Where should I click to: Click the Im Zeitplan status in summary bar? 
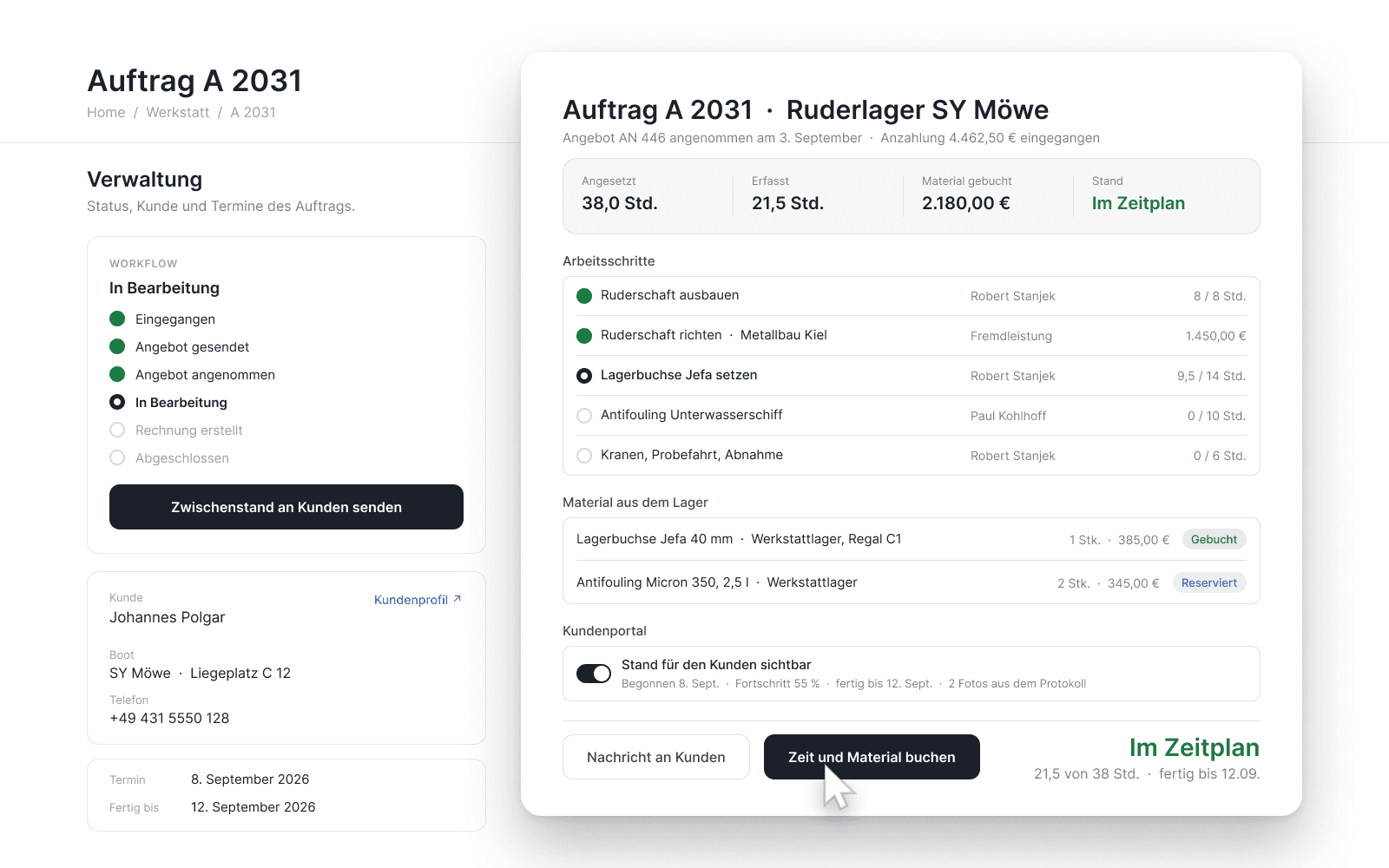pyautogui.click(x=1138, y=203)
